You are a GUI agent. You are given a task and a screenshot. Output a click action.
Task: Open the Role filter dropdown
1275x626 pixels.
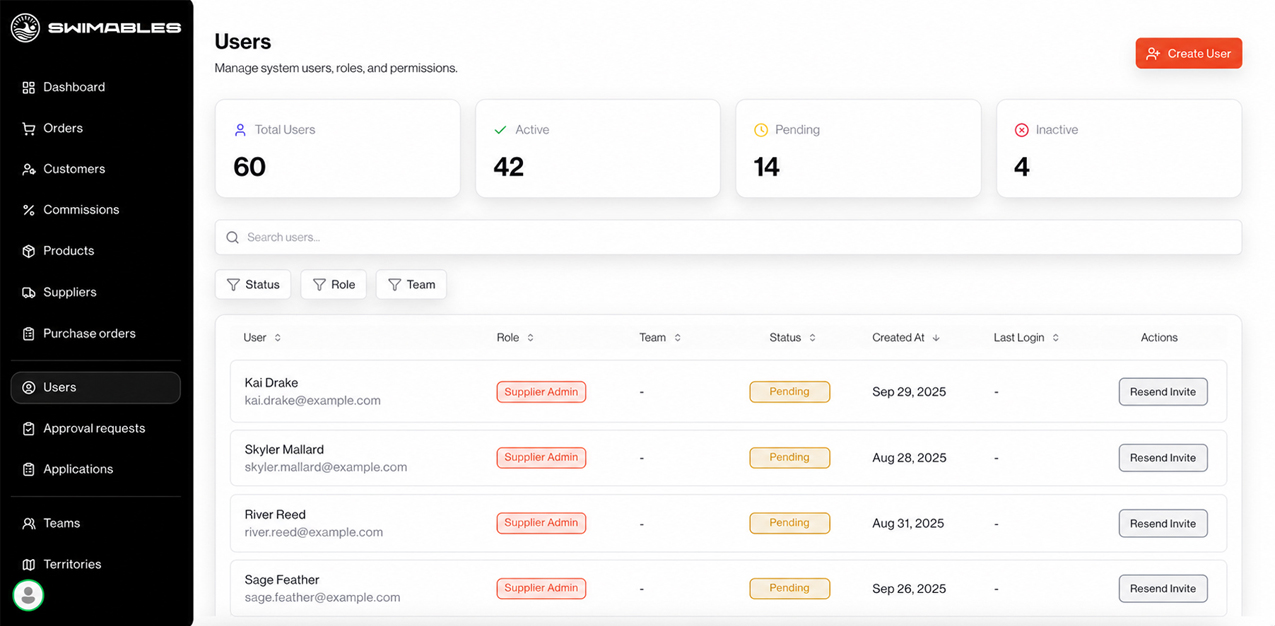[x=334, y=285]
